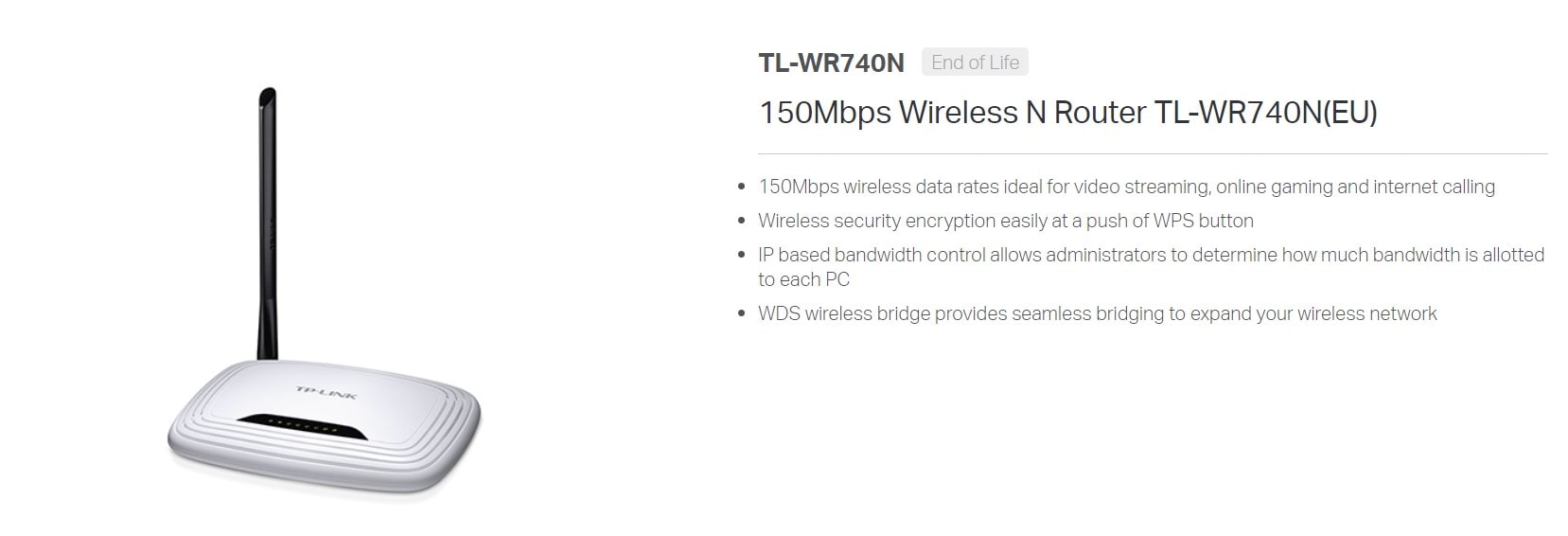Click the TP-LINK logo on the router

coord(326,391)
